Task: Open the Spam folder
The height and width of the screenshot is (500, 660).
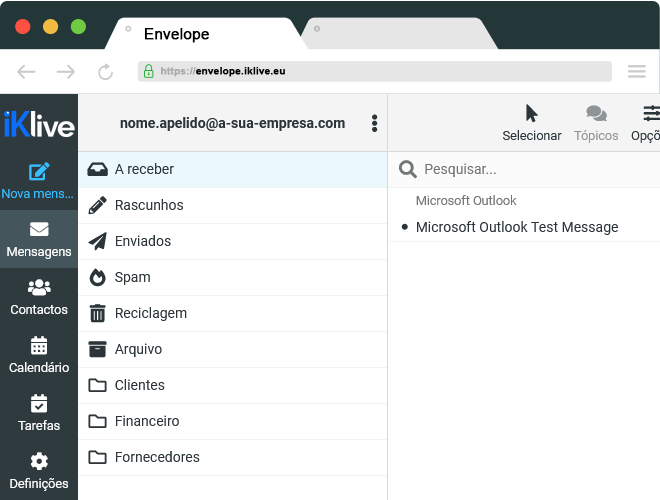Action: (x=133, y=277)
